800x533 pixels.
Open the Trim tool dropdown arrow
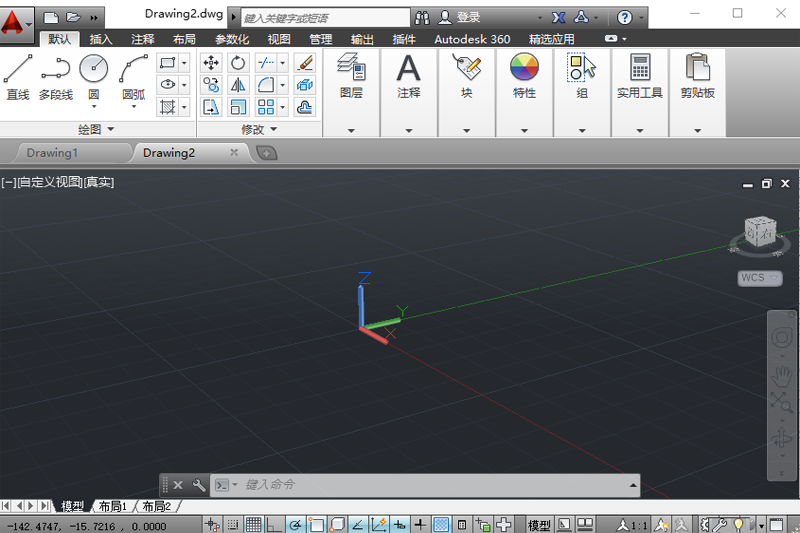coord(283,63)
